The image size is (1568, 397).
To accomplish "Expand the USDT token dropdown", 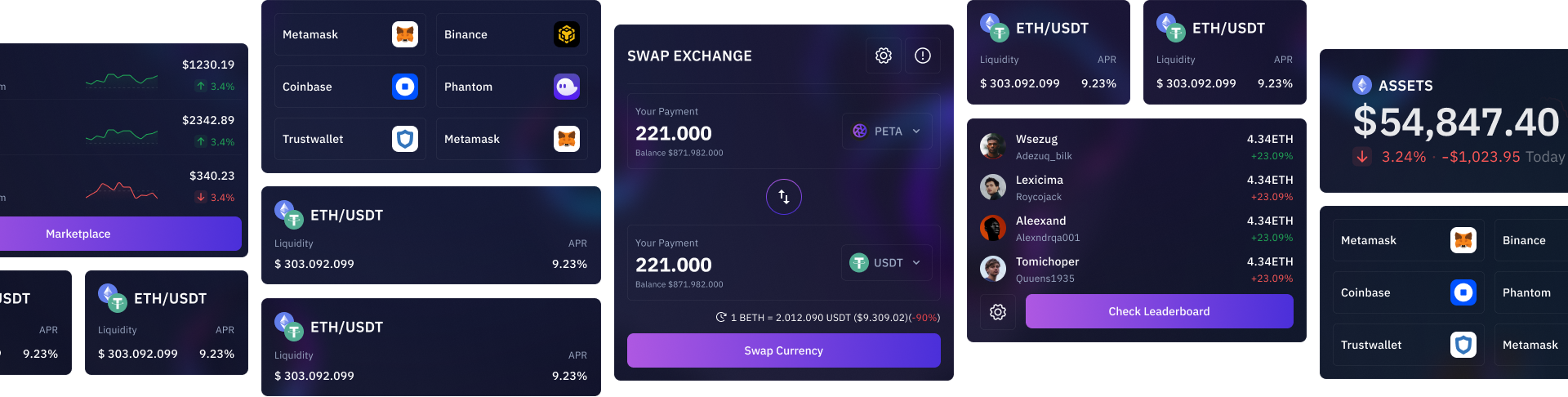I will point(887,262).
